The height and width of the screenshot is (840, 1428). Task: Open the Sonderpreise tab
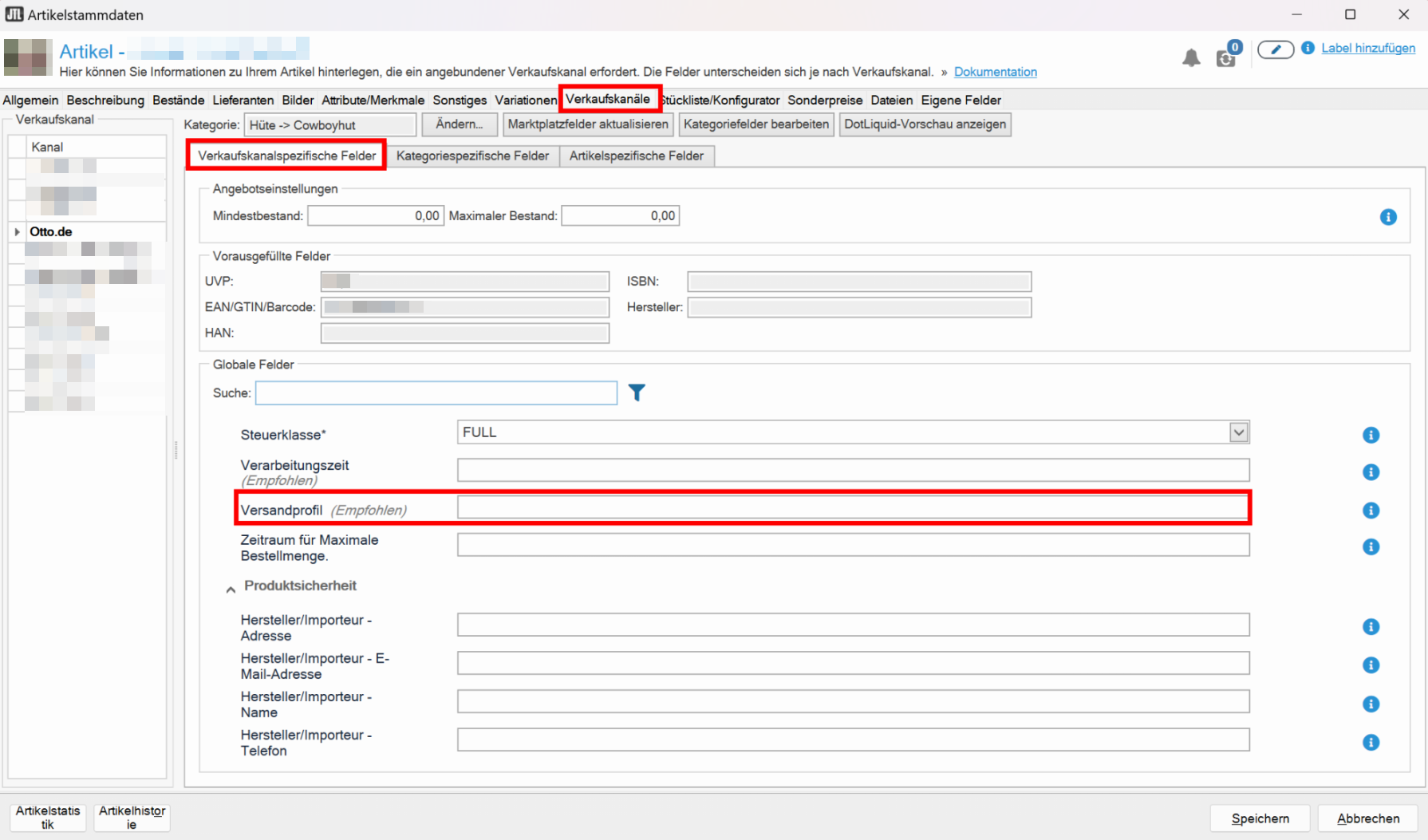coord(824,100)
